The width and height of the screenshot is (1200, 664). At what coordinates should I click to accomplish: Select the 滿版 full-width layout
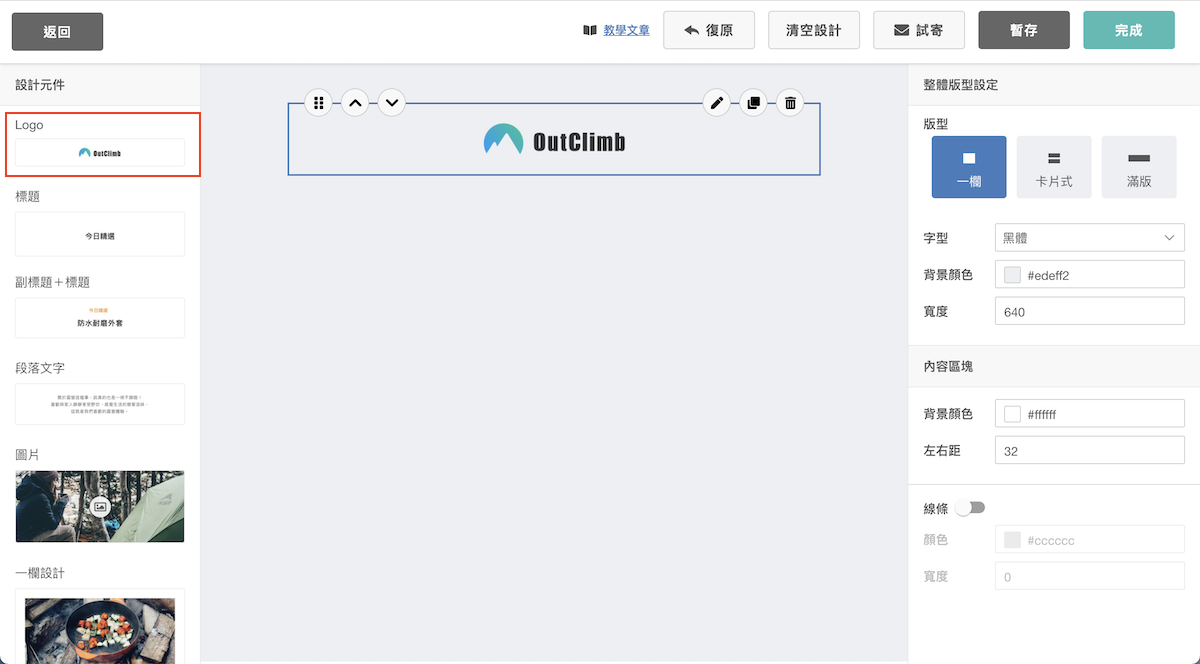1139,167
